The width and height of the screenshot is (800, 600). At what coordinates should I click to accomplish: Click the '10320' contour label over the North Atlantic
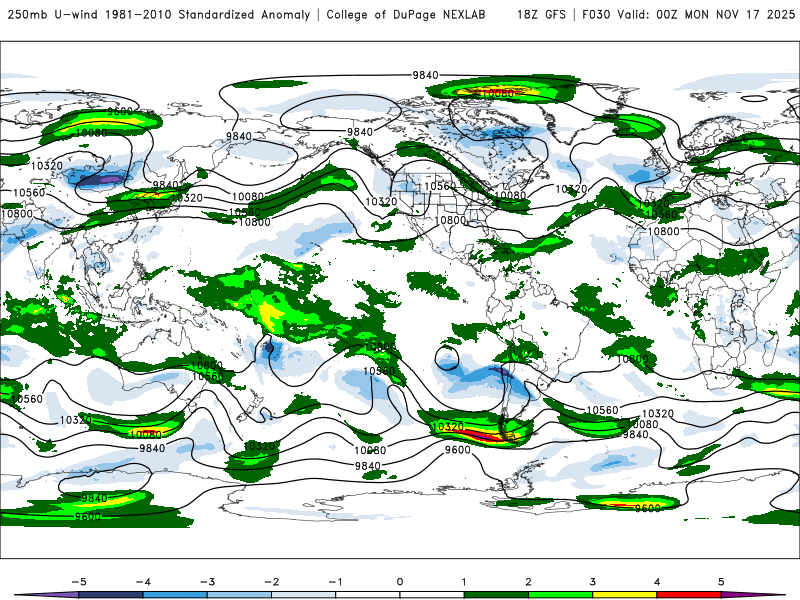tap(571, 189)
